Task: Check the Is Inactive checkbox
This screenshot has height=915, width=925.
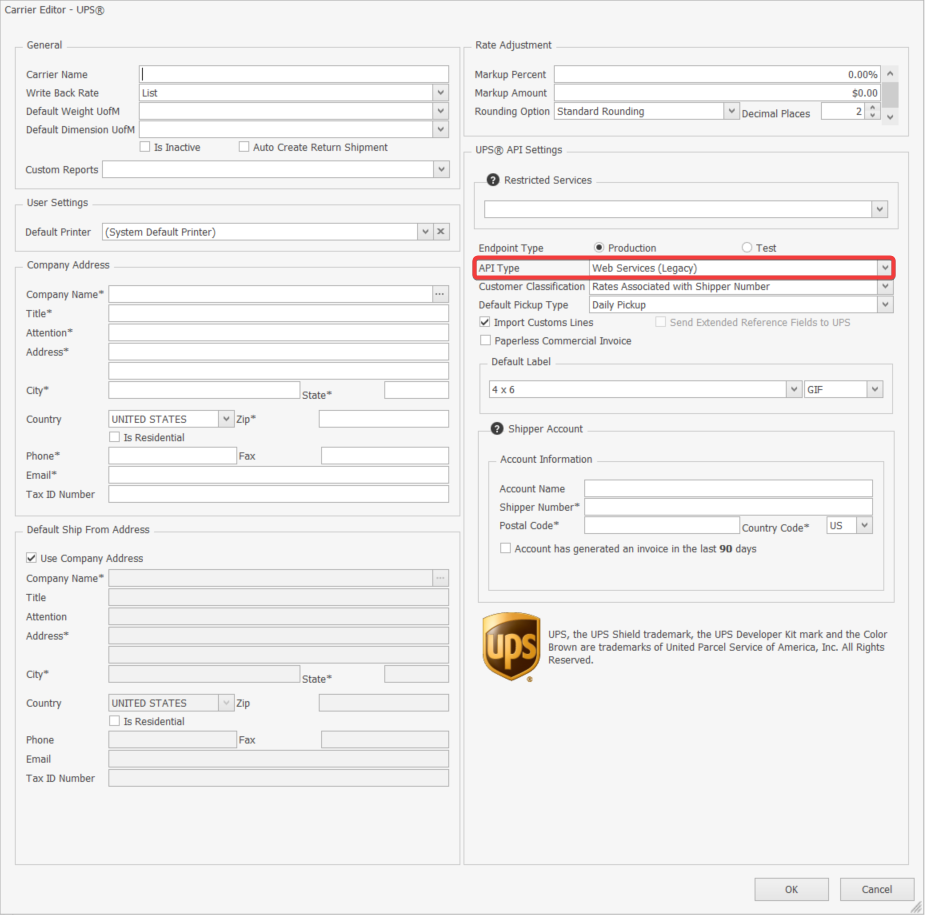Action: (x=145, y=147)
